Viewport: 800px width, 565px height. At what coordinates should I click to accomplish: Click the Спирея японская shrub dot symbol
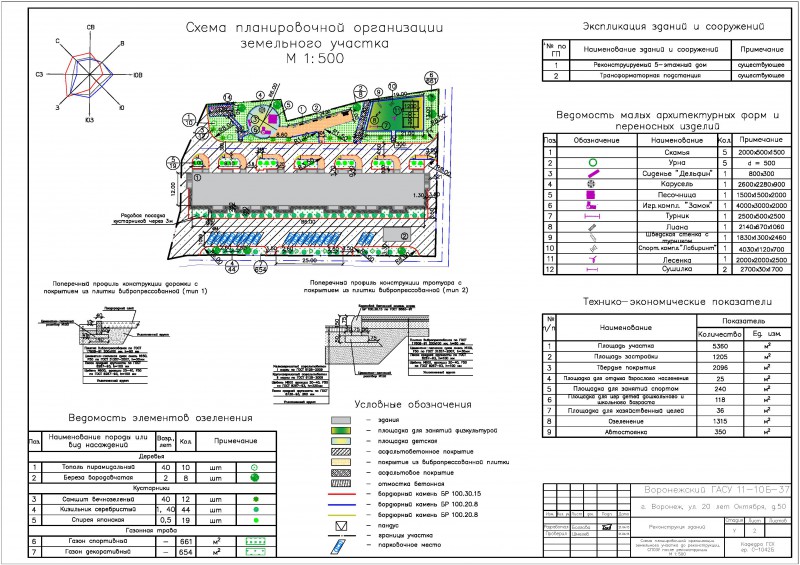click(256, 520)
